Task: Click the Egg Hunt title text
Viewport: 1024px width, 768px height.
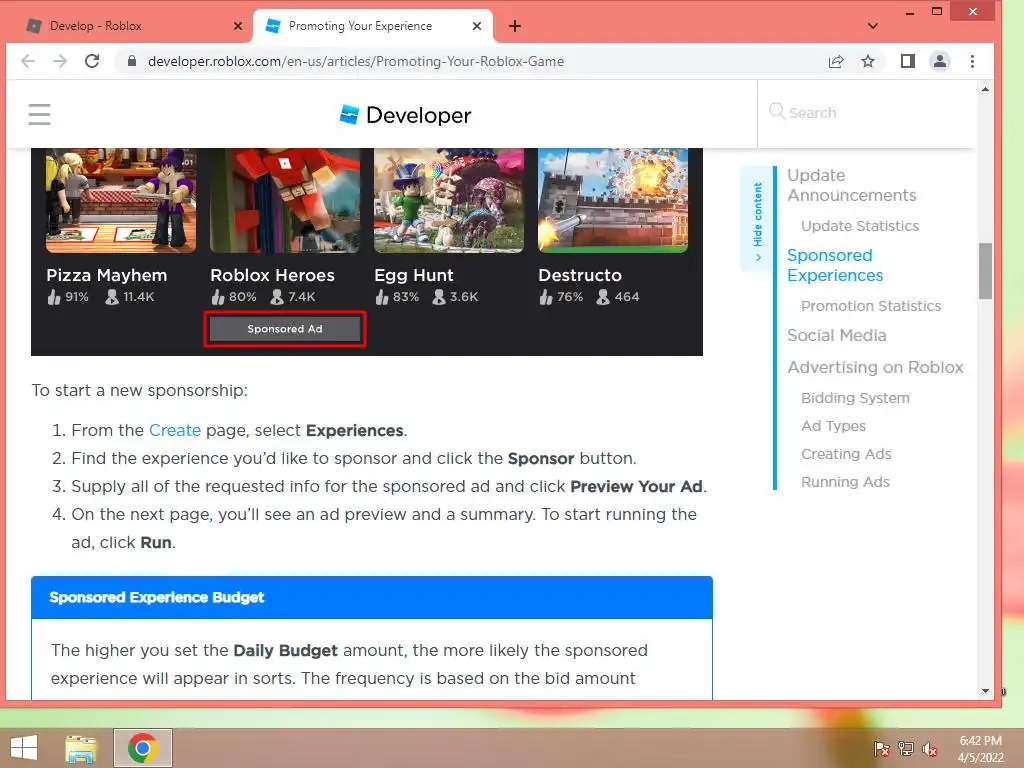Action: [413, 276]
